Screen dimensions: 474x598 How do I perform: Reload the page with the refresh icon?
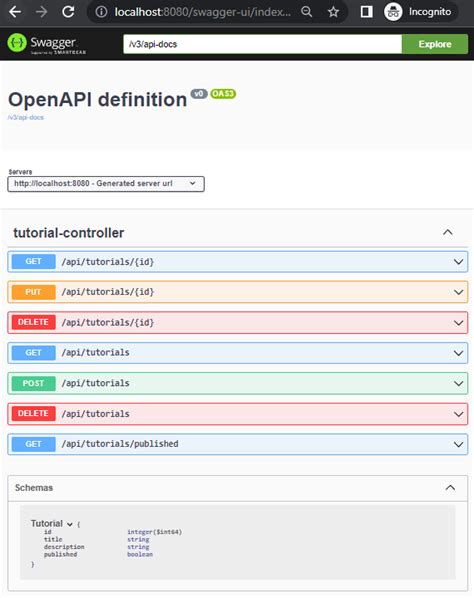pos(68,12)
